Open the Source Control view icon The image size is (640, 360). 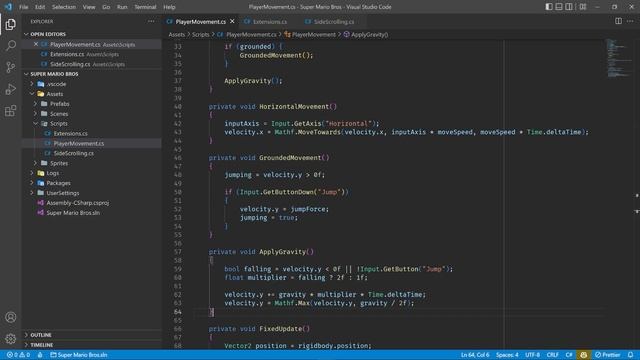pyautogui.click(x=11, y=67)
